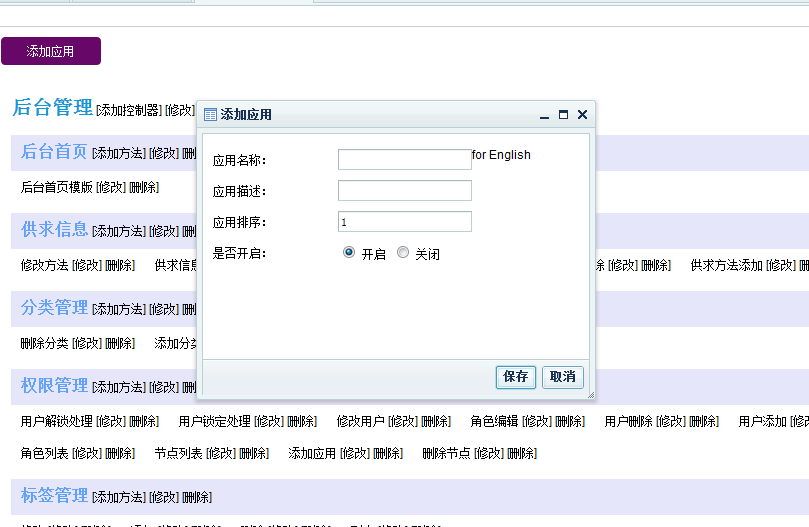The height and width of the screenshot is (527, 809).
Task: Click 添加方法 link beside 后台首页
Action: coord(118,153)
